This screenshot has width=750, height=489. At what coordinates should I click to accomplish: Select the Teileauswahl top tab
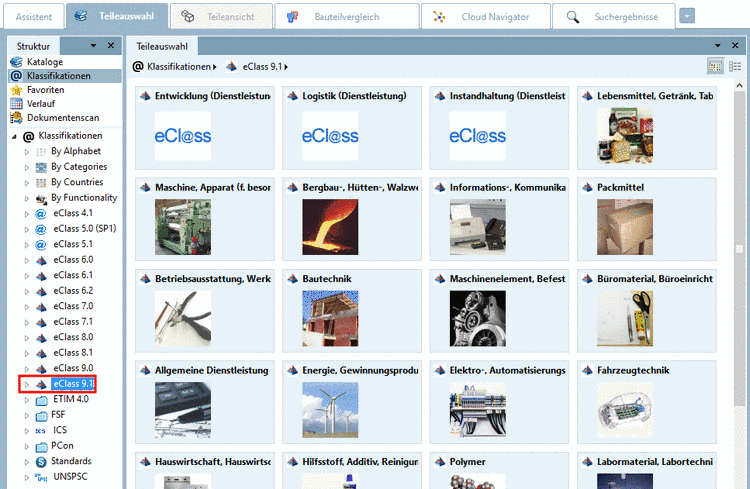(117, 16)
